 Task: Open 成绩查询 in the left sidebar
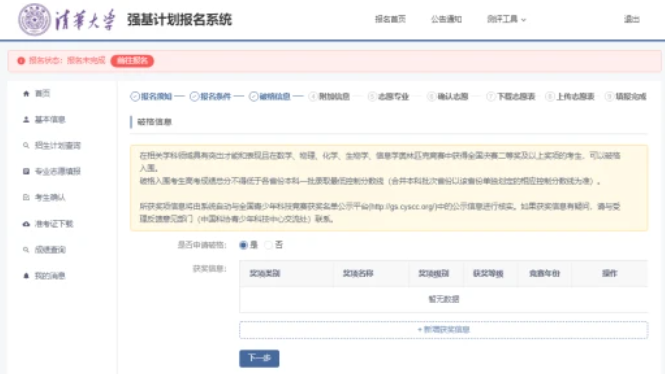[x=50, y=250]
